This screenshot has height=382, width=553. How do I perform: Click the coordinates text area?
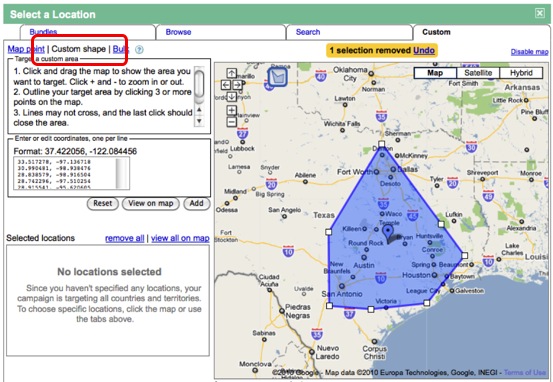pyautogui.click(x=72, y=174)
